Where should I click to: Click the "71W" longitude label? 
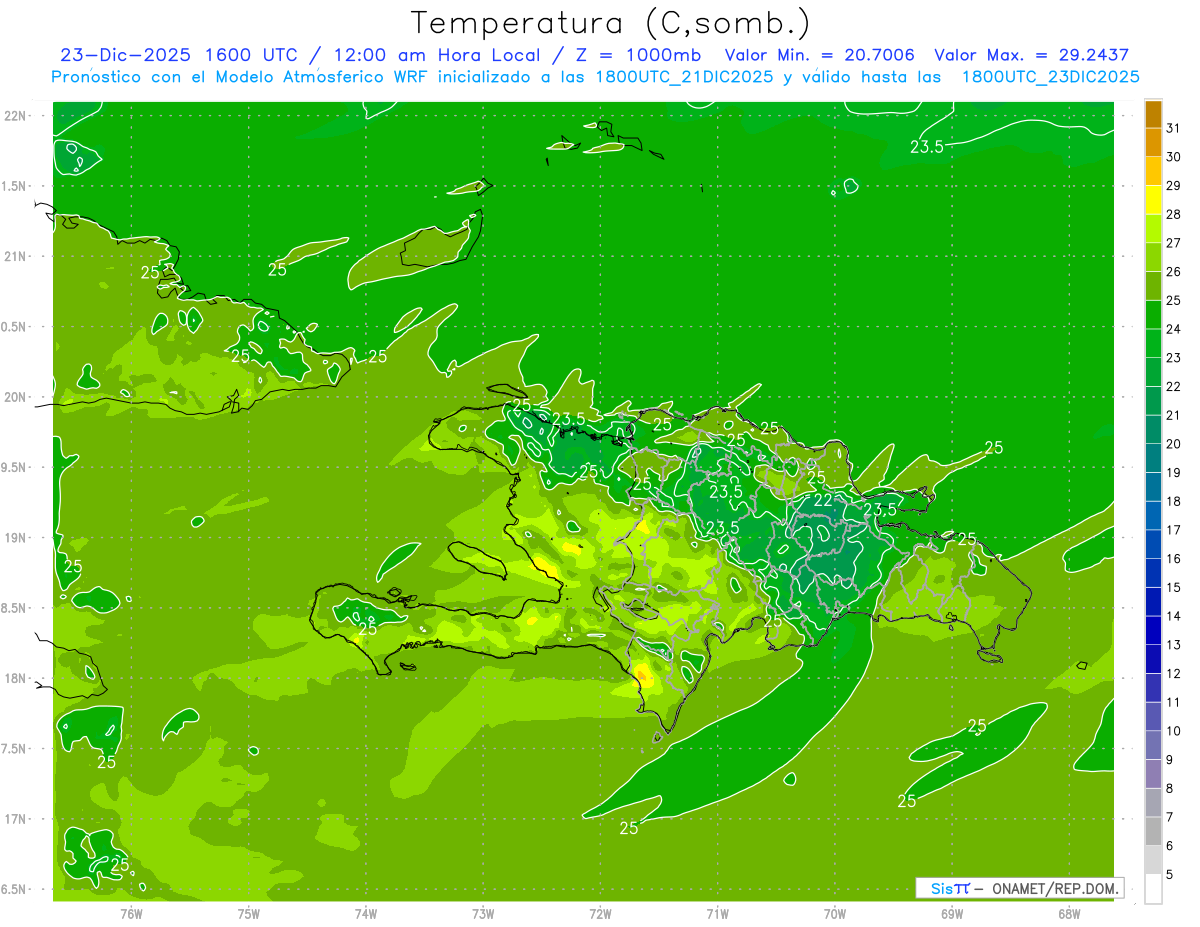tap(717, 913)
